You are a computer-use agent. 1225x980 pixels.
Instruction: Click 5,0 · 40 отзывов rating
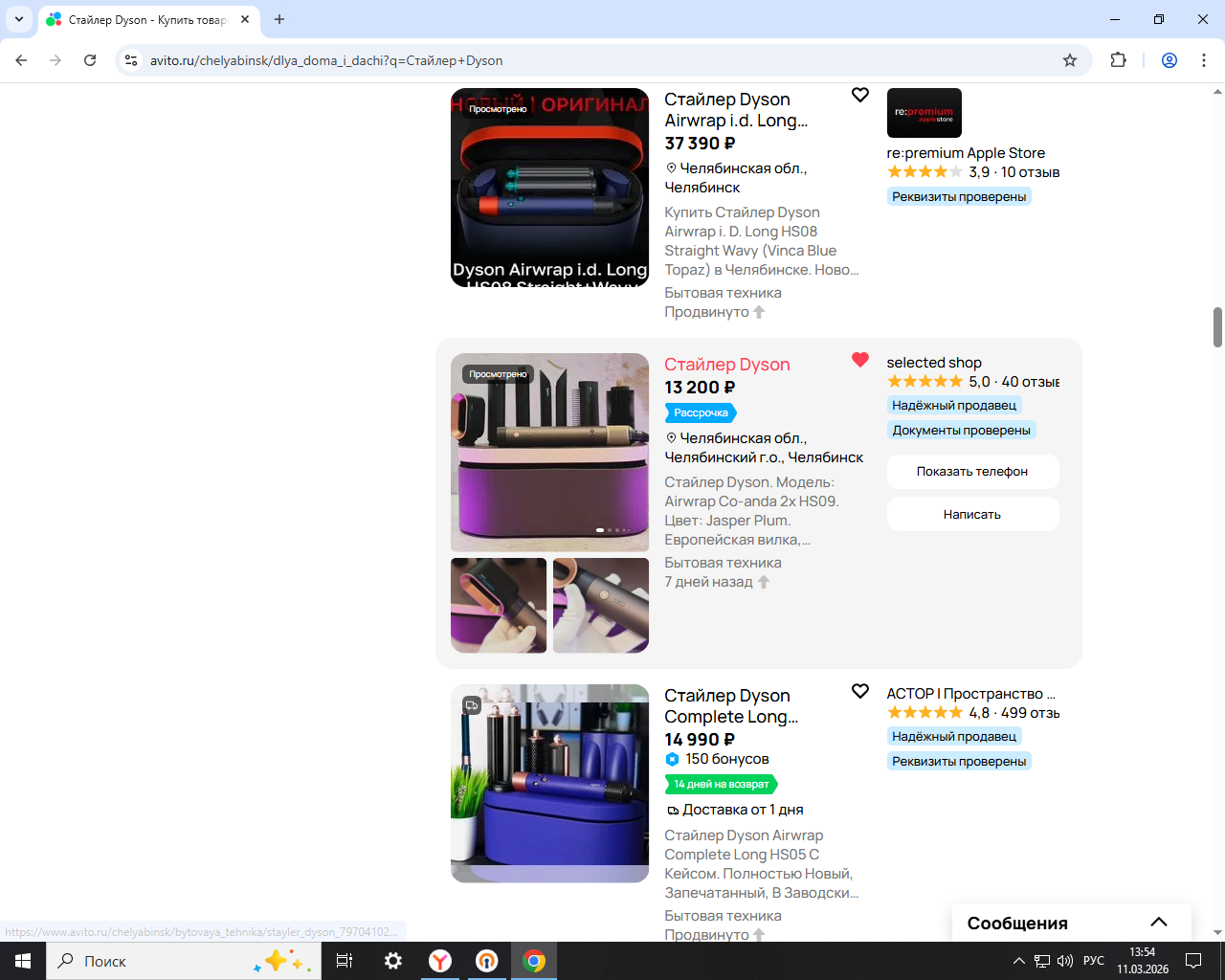pyautogui.click(x=973, y=382)
